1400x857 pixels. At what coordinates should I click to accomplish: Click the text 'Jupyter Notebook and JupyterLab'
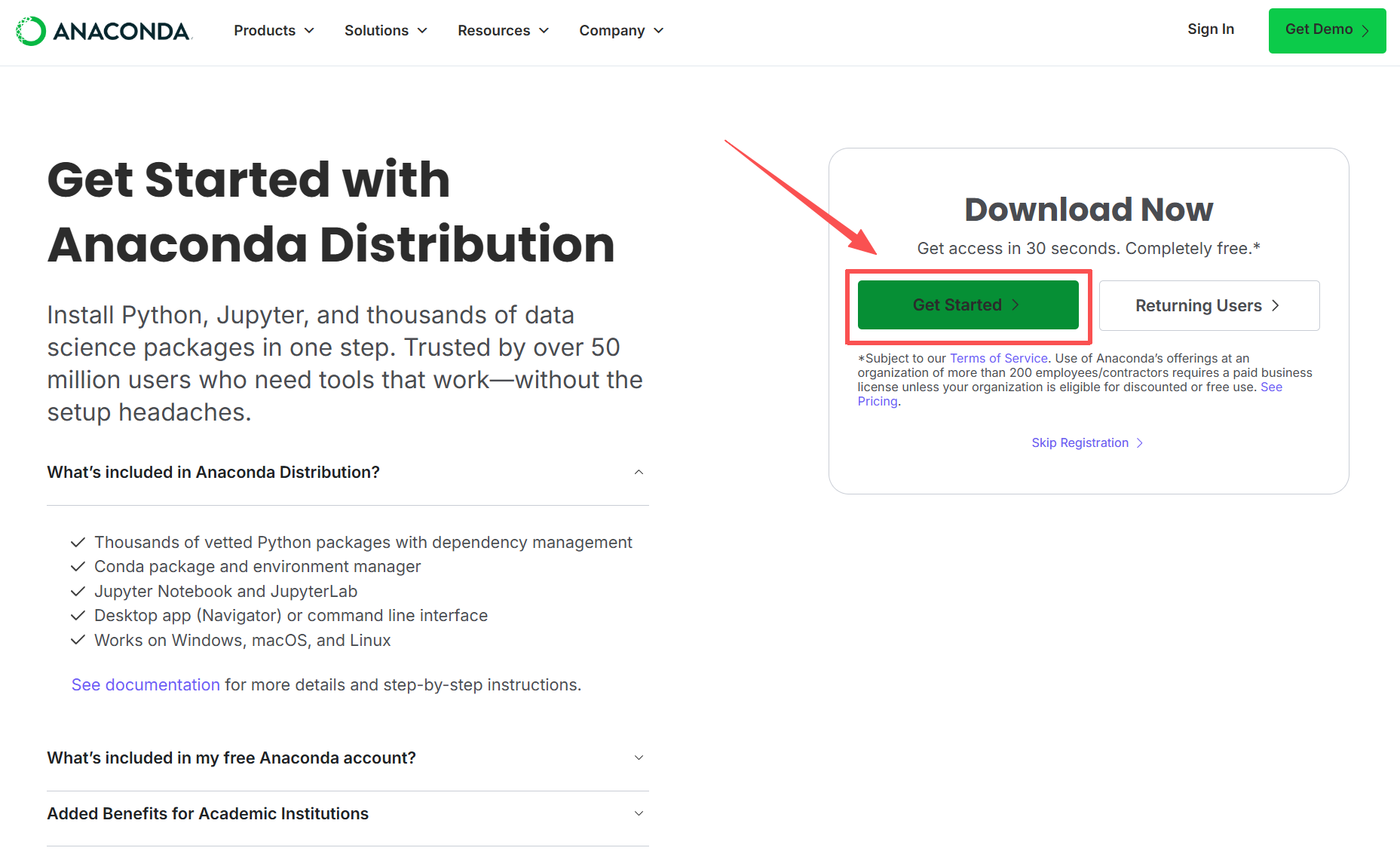[225, 592]
